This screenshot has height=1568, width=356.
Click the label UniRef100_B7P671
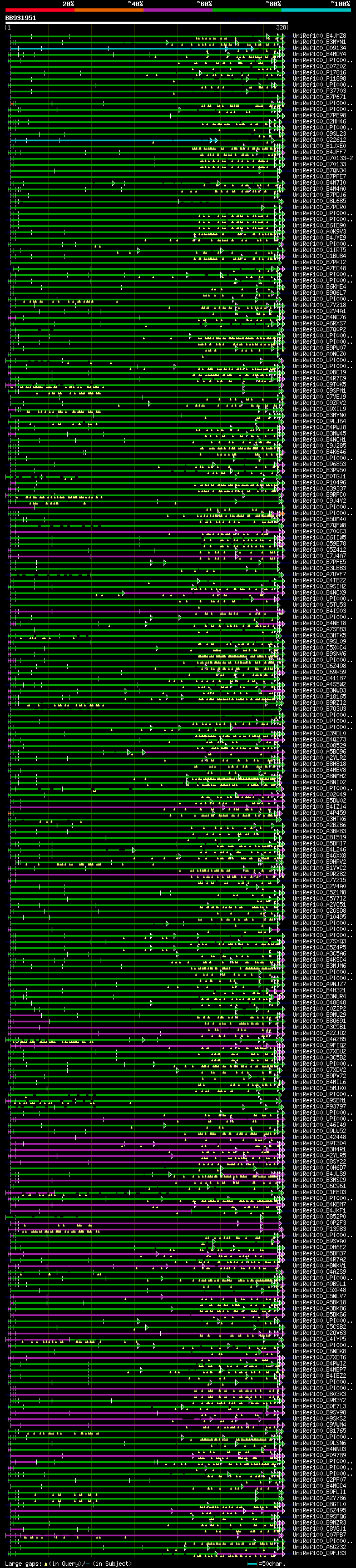coord(319,97)
